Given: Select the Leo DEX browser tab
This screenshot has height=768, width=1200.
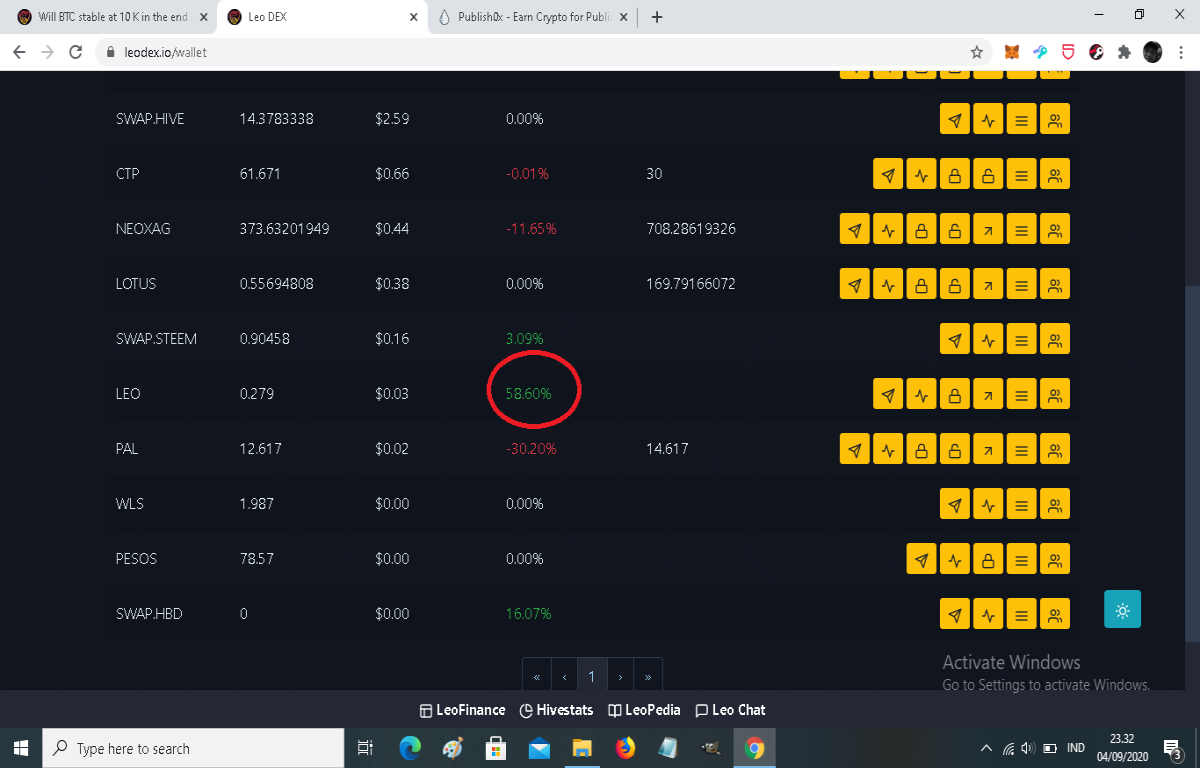Looking at the screenshot, I should tap(323, 17).
